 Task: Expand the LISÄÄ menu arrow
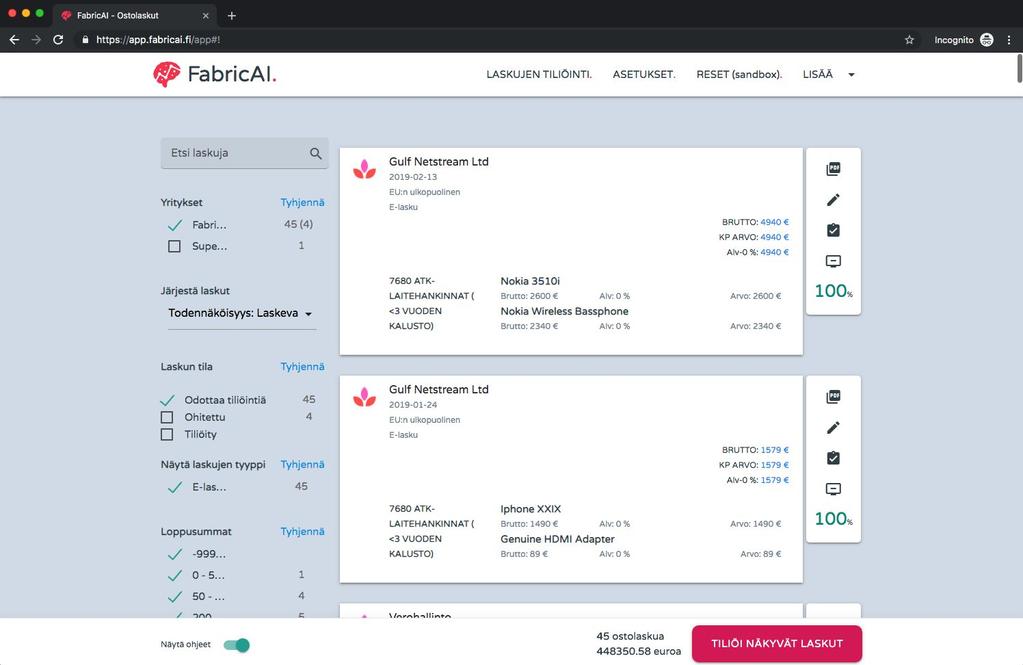coord(851,75)
